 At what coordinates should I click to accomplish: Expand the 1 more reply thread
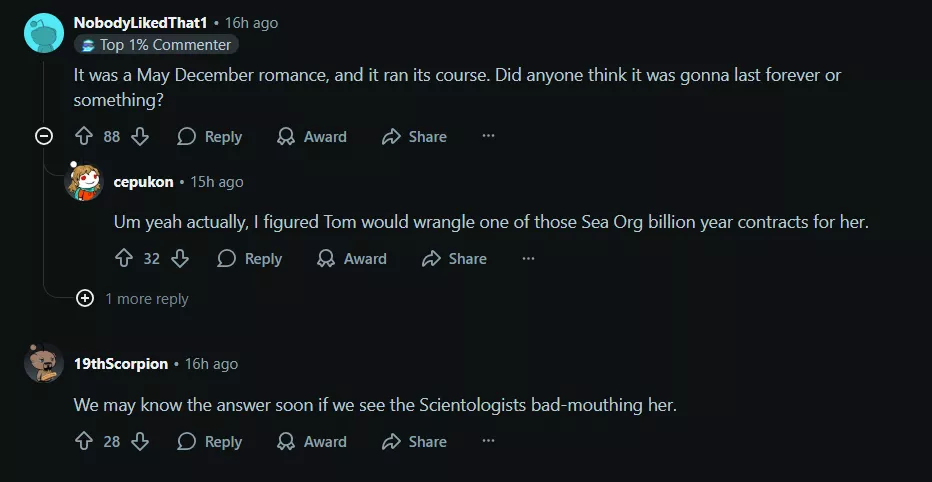(85, 298)
